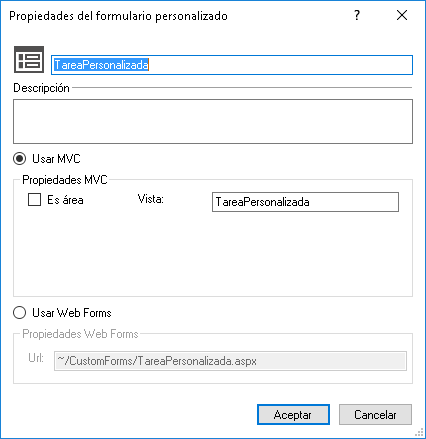Click the Es área label text

point(65,200)
